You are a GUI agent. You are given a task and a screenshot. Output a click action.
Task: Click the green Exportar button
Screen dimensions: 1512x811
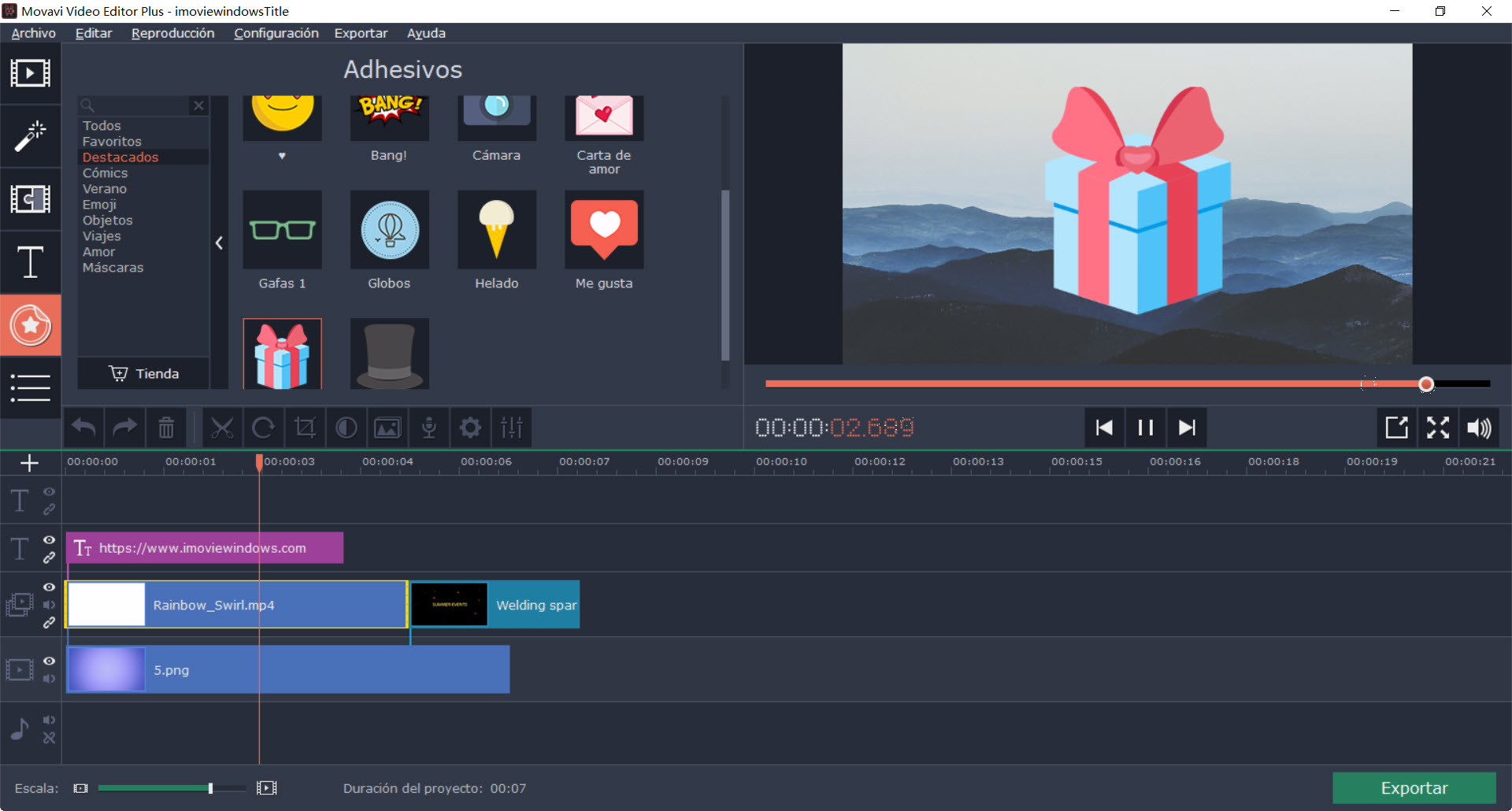tap(1414, 788)
